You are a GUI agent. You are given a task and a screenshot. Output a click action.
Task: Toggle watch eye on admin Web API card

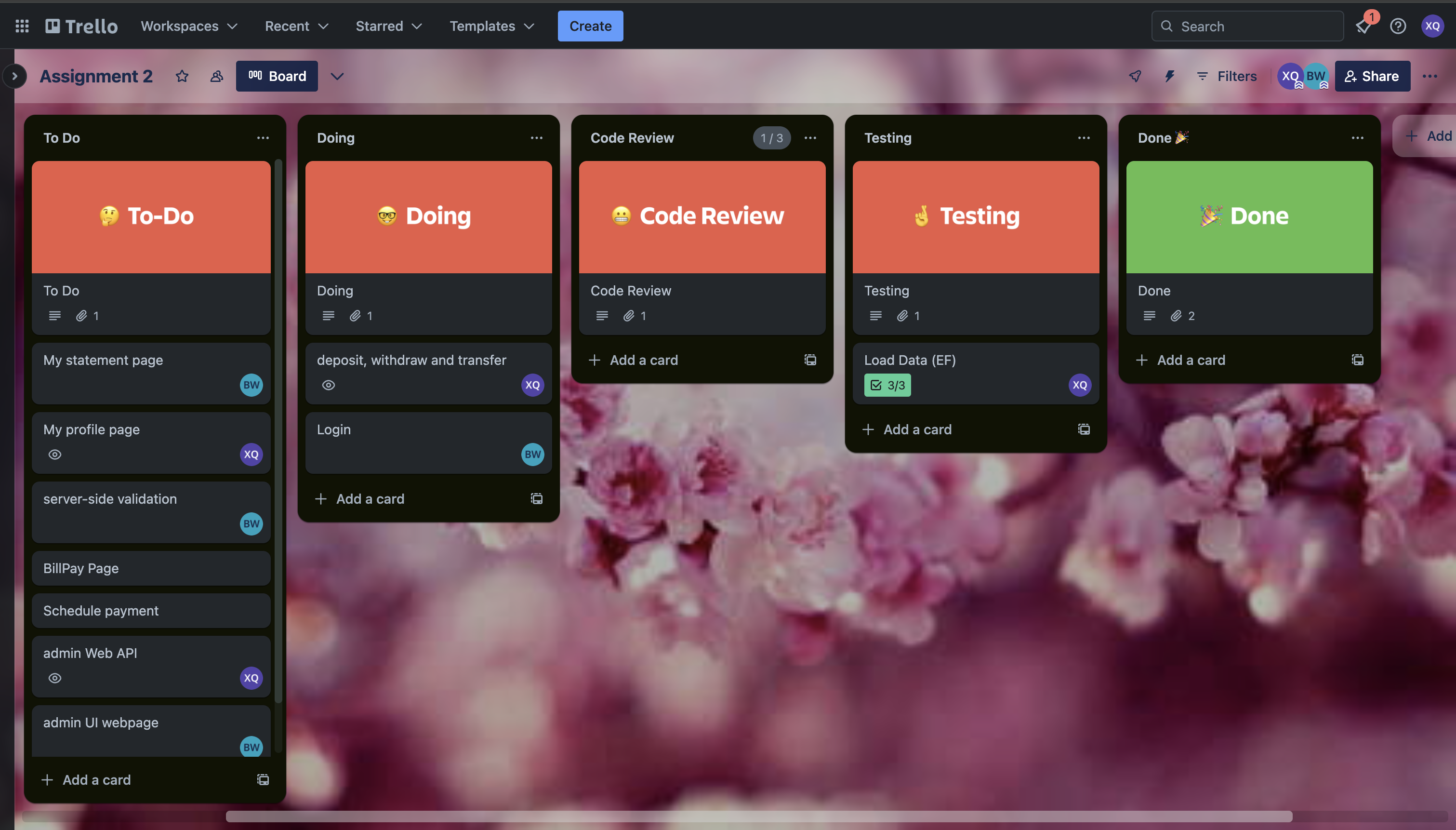coord(55,678)
